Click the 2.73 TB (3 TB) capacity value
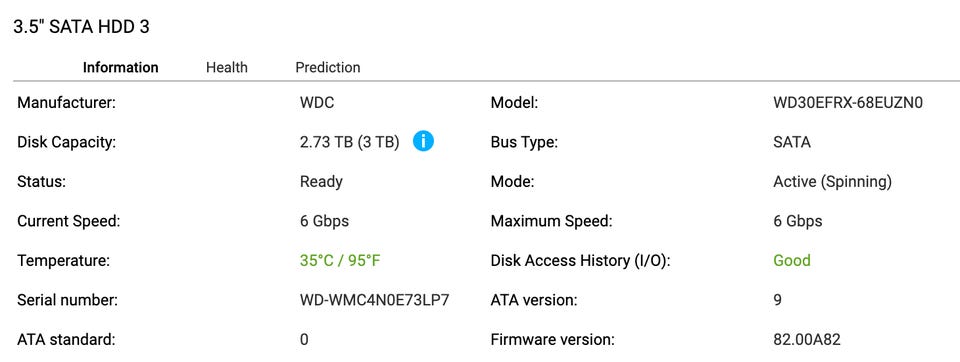 [x=350, y=142]
